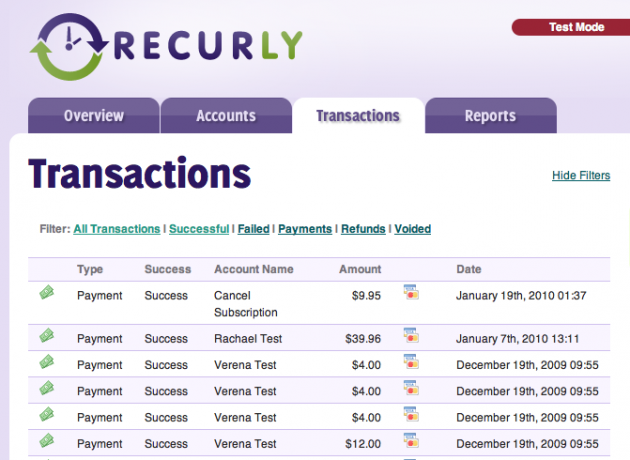Select the Transactions tab
This screenshot has width=630, height=460.
[358, 115]
